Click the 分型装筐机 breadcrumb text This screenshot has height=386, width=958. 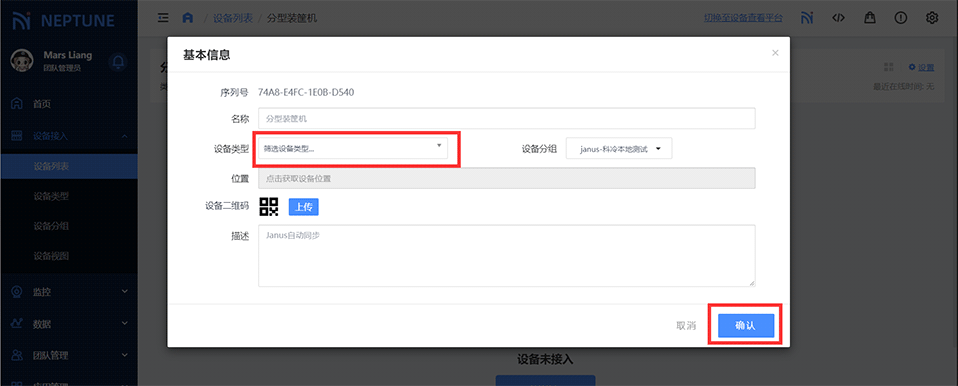point(292,18)
